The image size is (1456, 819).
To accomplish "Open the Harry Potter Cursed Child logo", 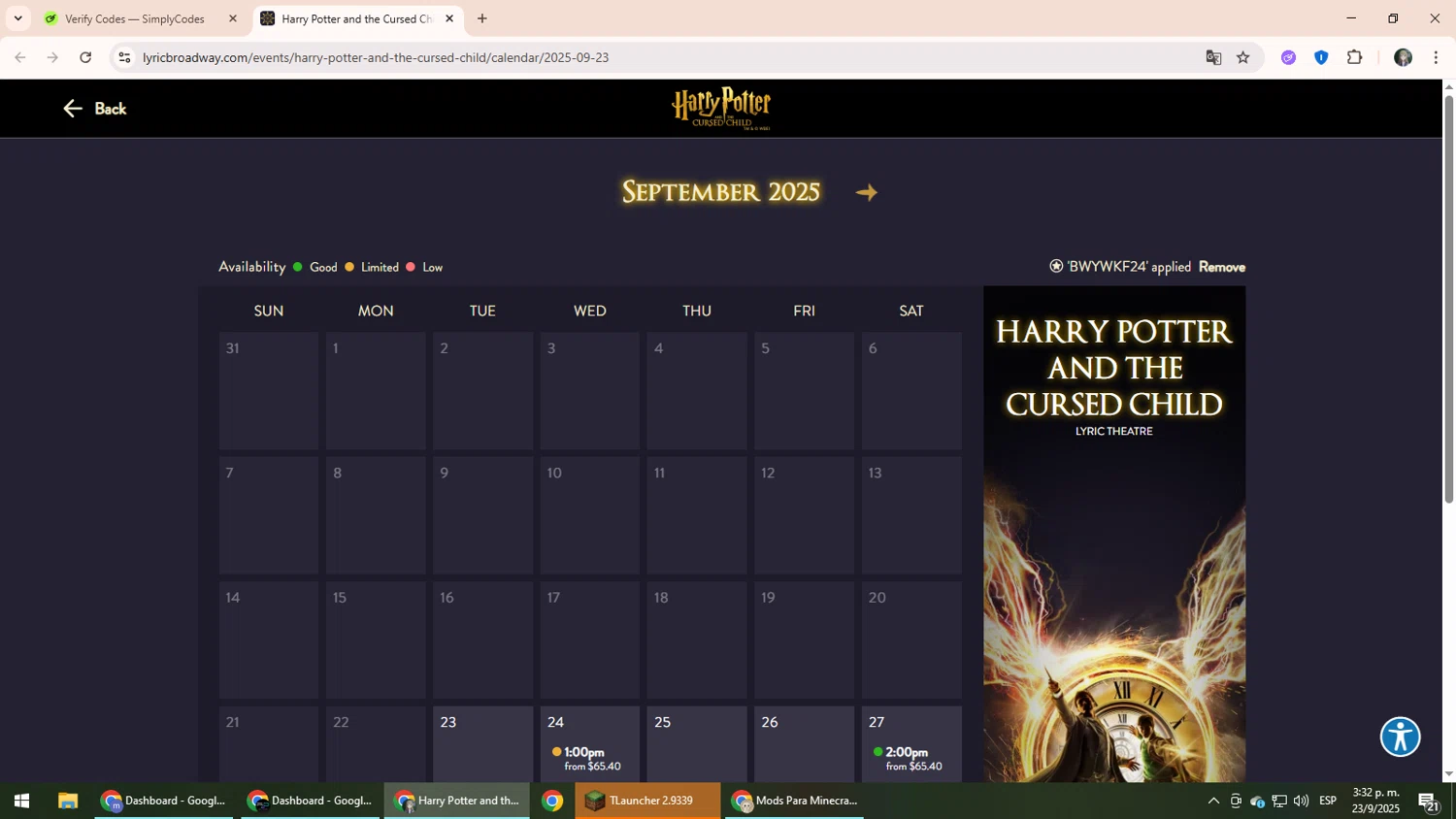I will pyautogui.click(x=721, y=108).
